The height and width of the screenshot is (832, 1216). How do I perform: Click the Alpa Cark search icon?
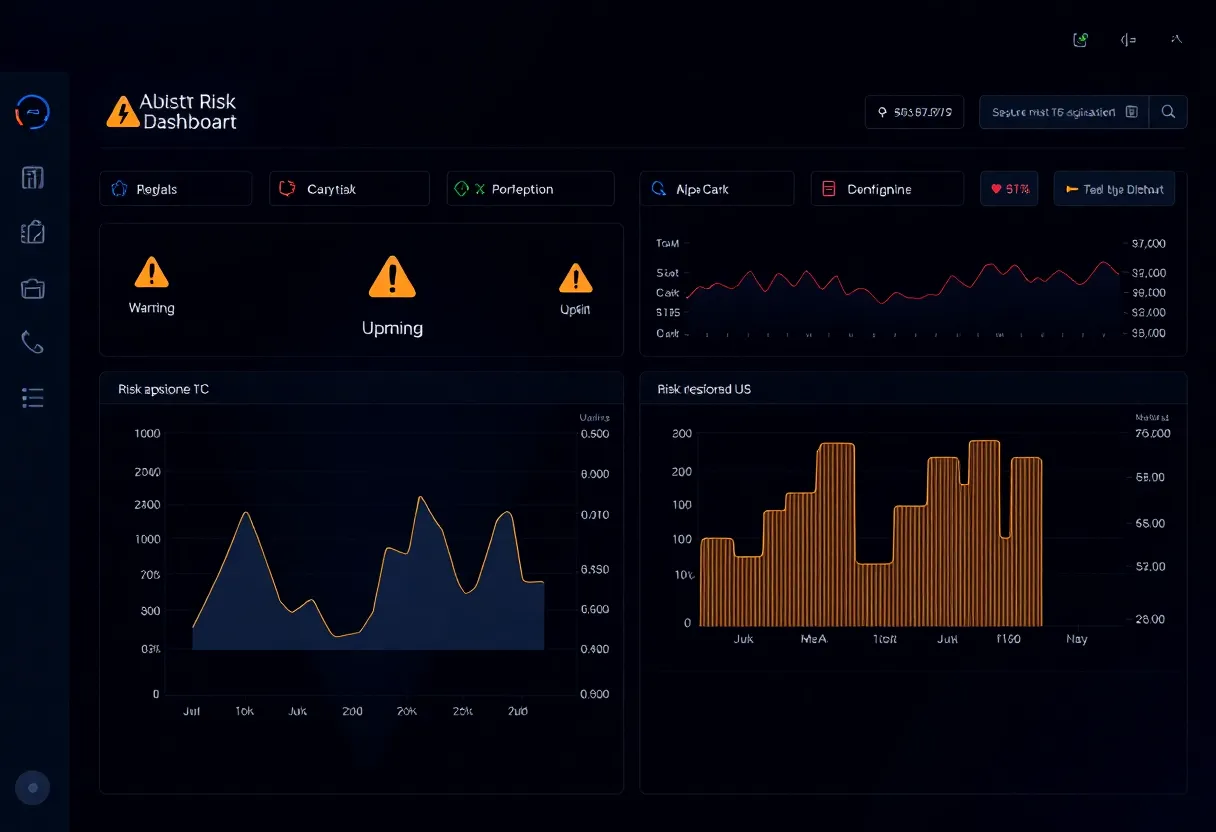pos(658,188)
